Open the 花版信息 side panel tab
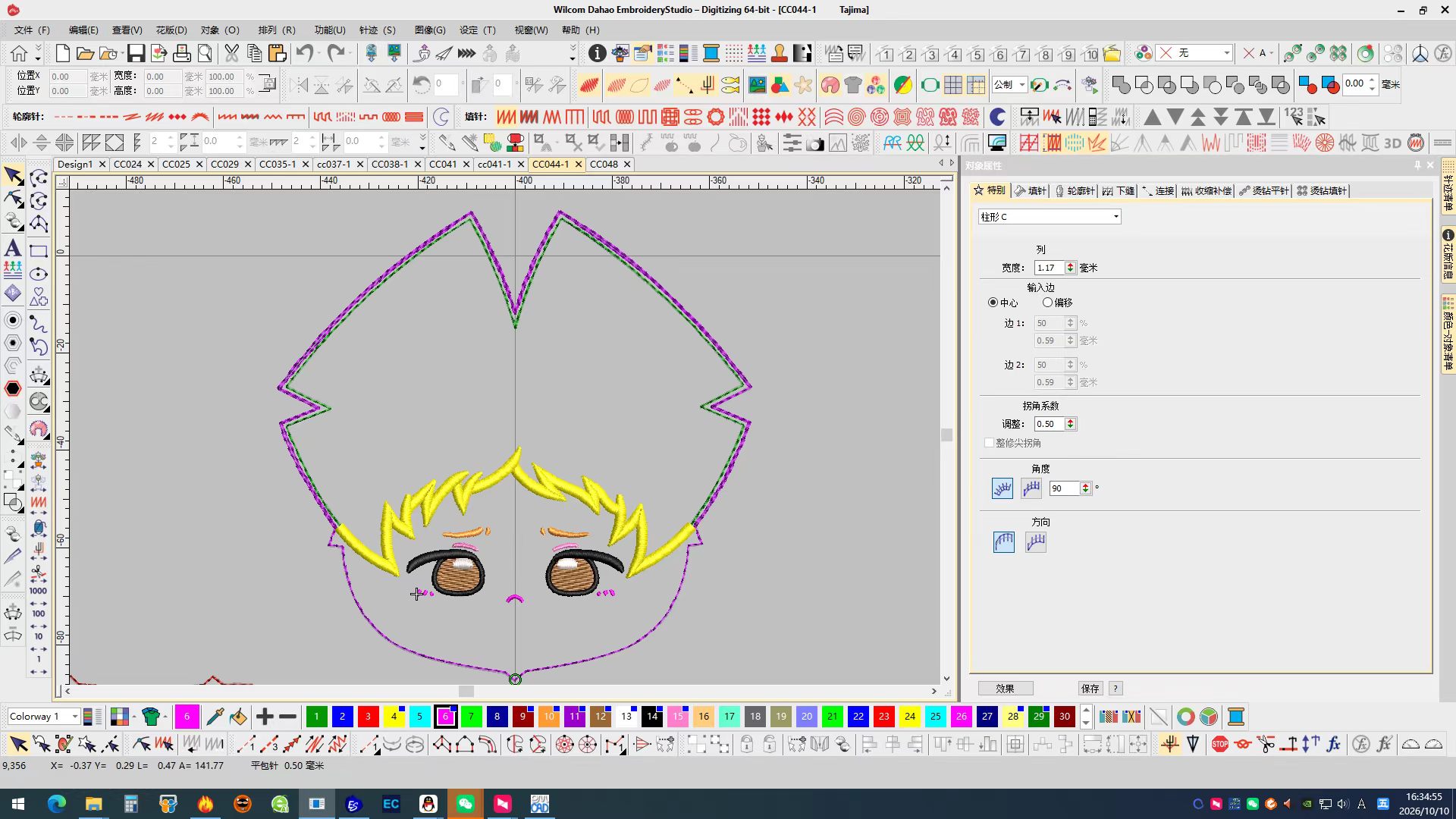 (1448, 254)
